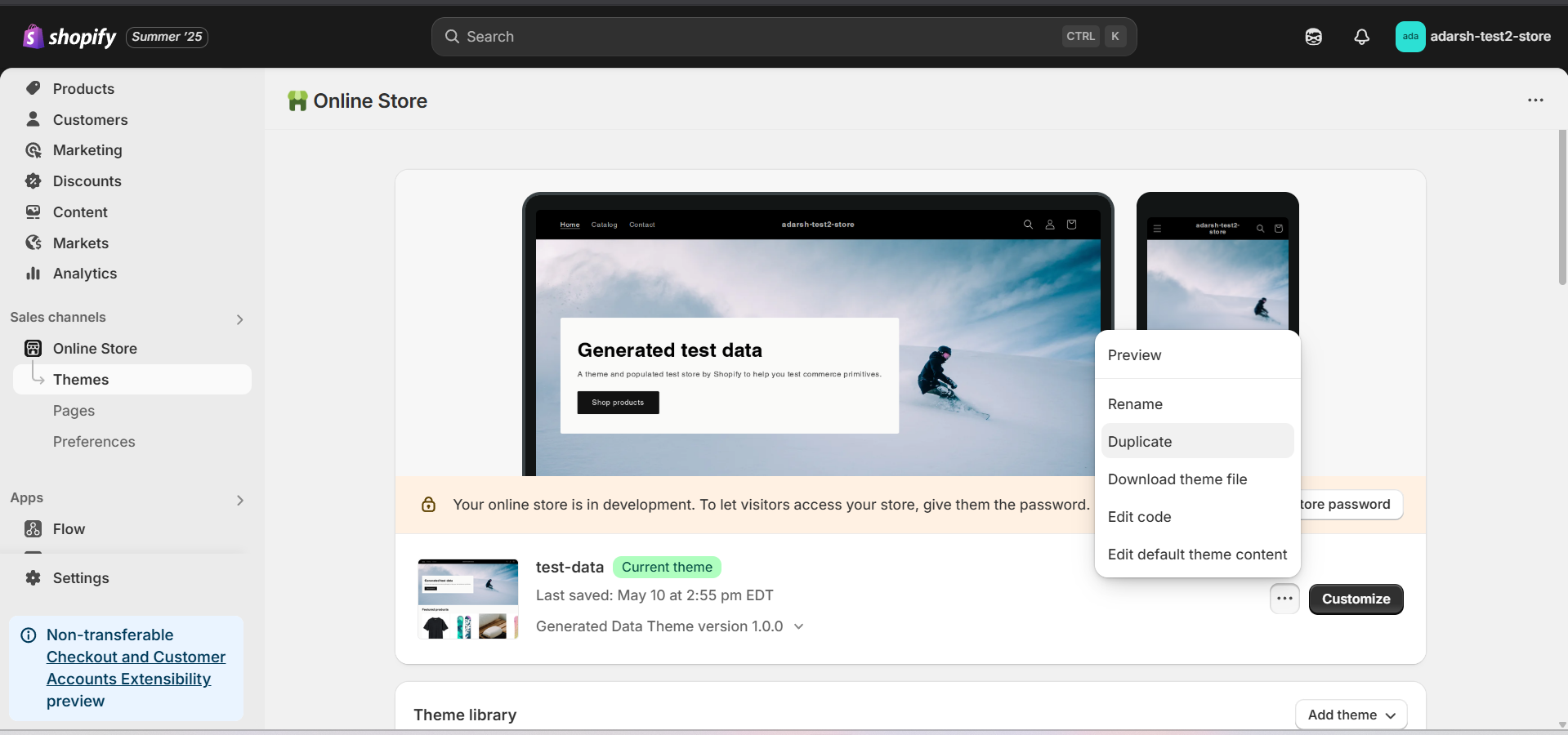
Task: Choose Rename in the context menu
Action: tap(1135, 403)
